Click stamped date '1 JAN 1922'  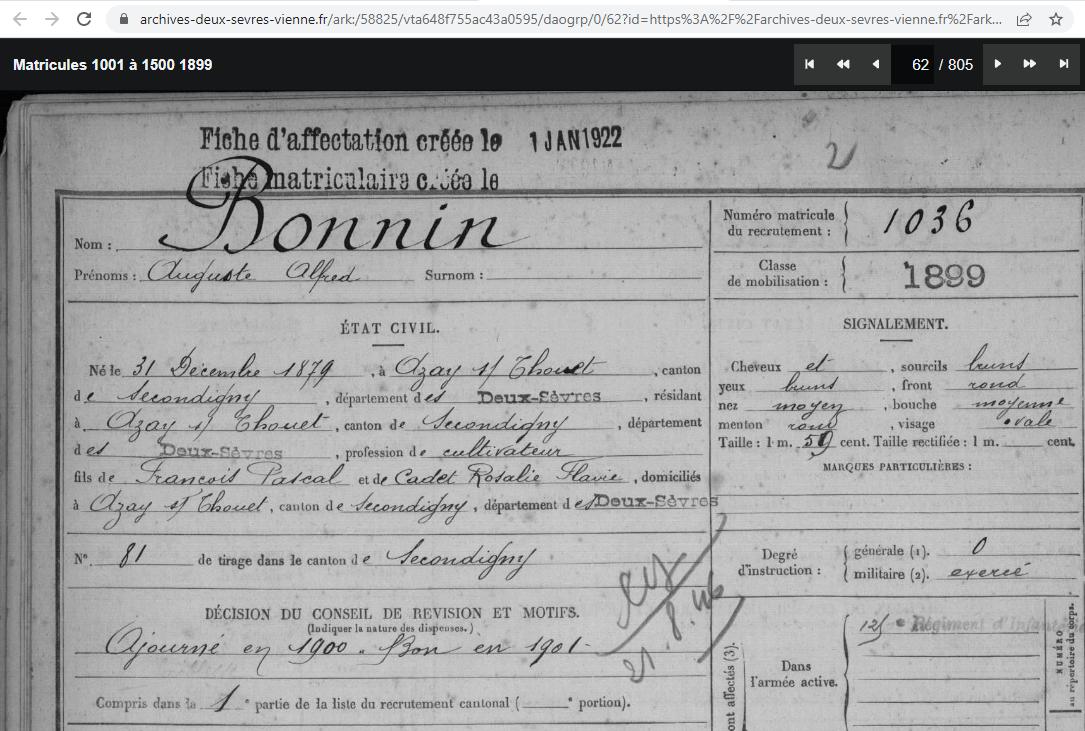tap(576, 140)
